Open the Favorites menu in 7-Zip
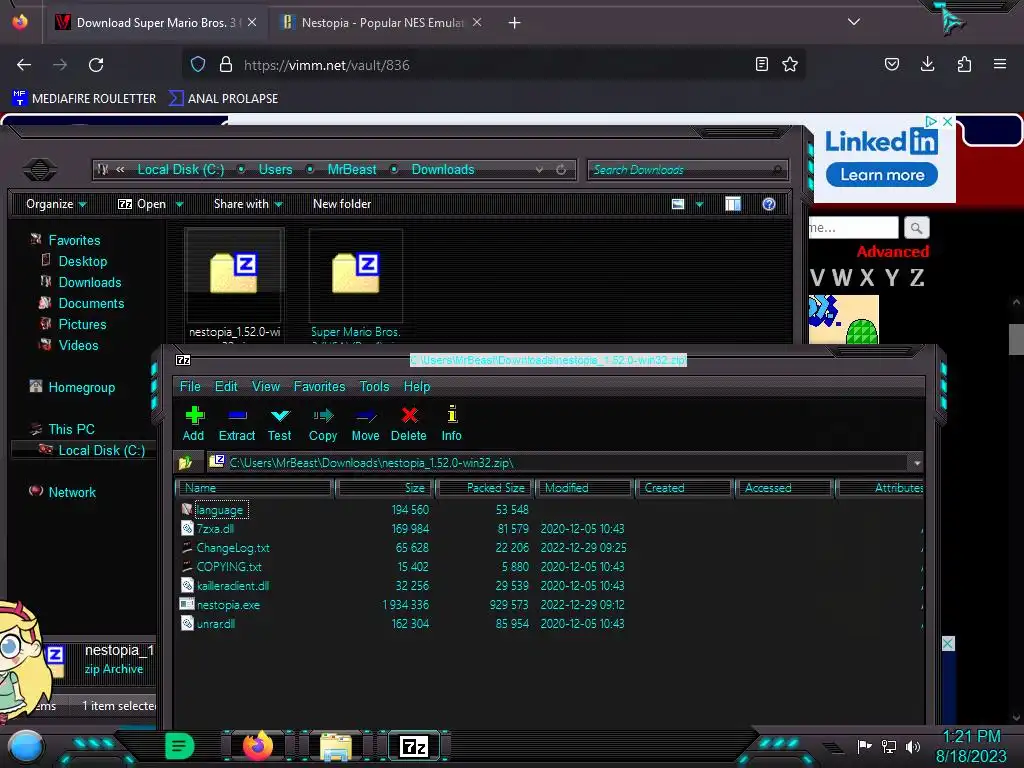 pyautogui.click(x=319, y=387)
